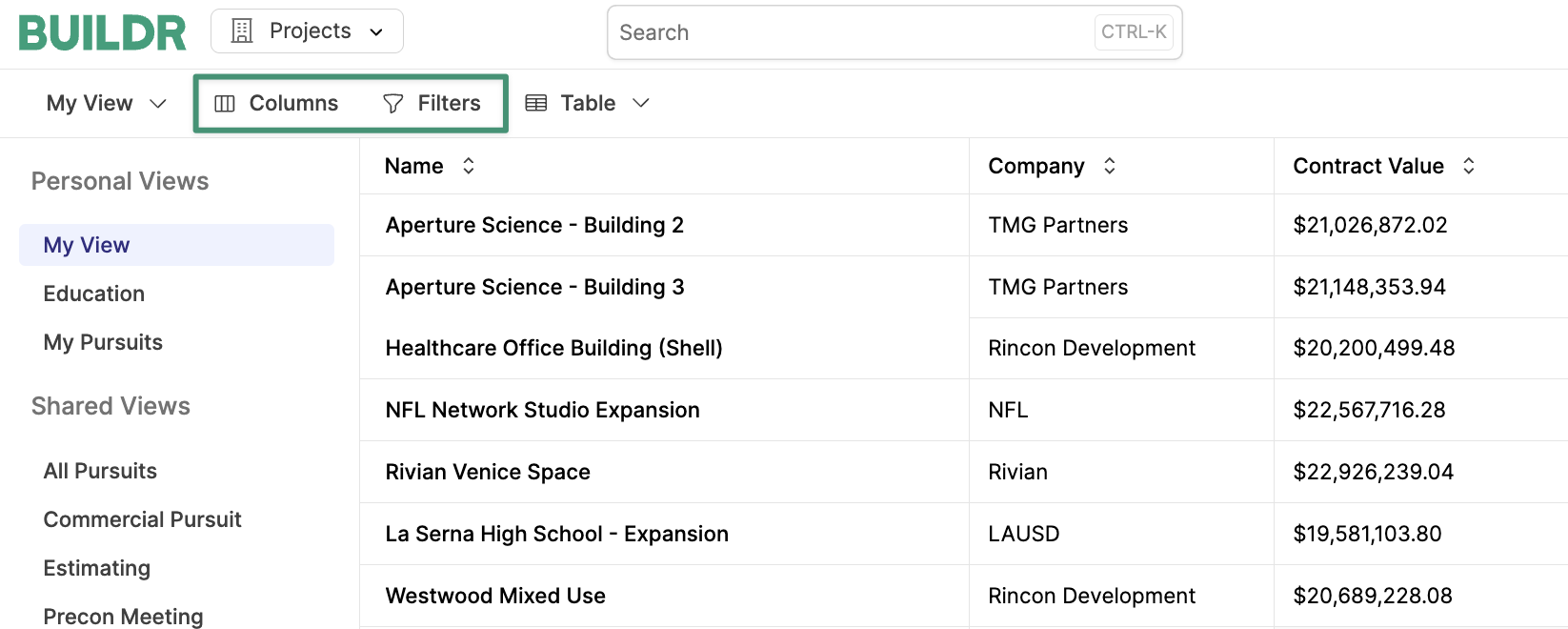
Task: Click the Filters funnel icon
Action: [392, 104]
